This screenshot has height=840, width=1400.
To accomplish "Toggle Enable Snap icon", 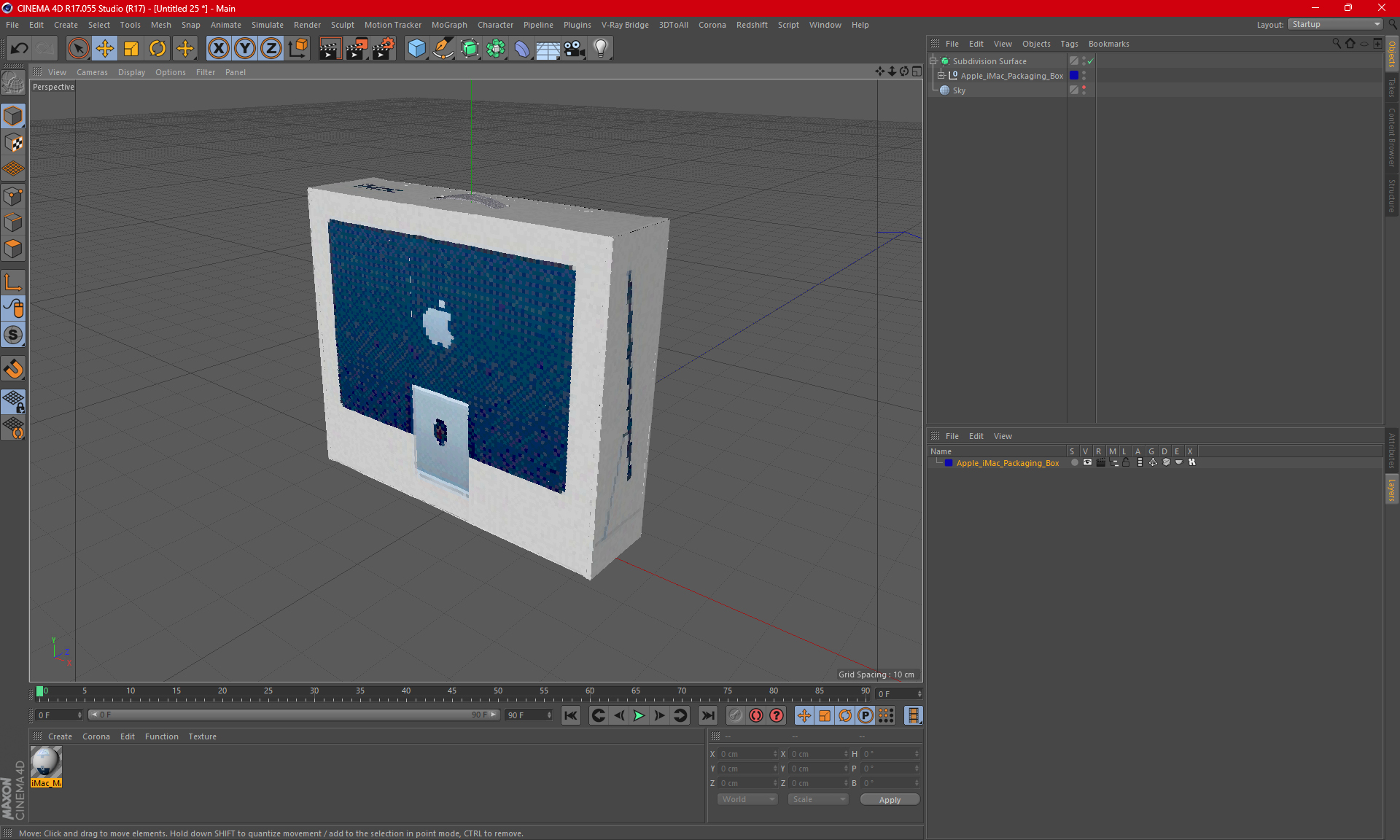I will tap(13, 335).
